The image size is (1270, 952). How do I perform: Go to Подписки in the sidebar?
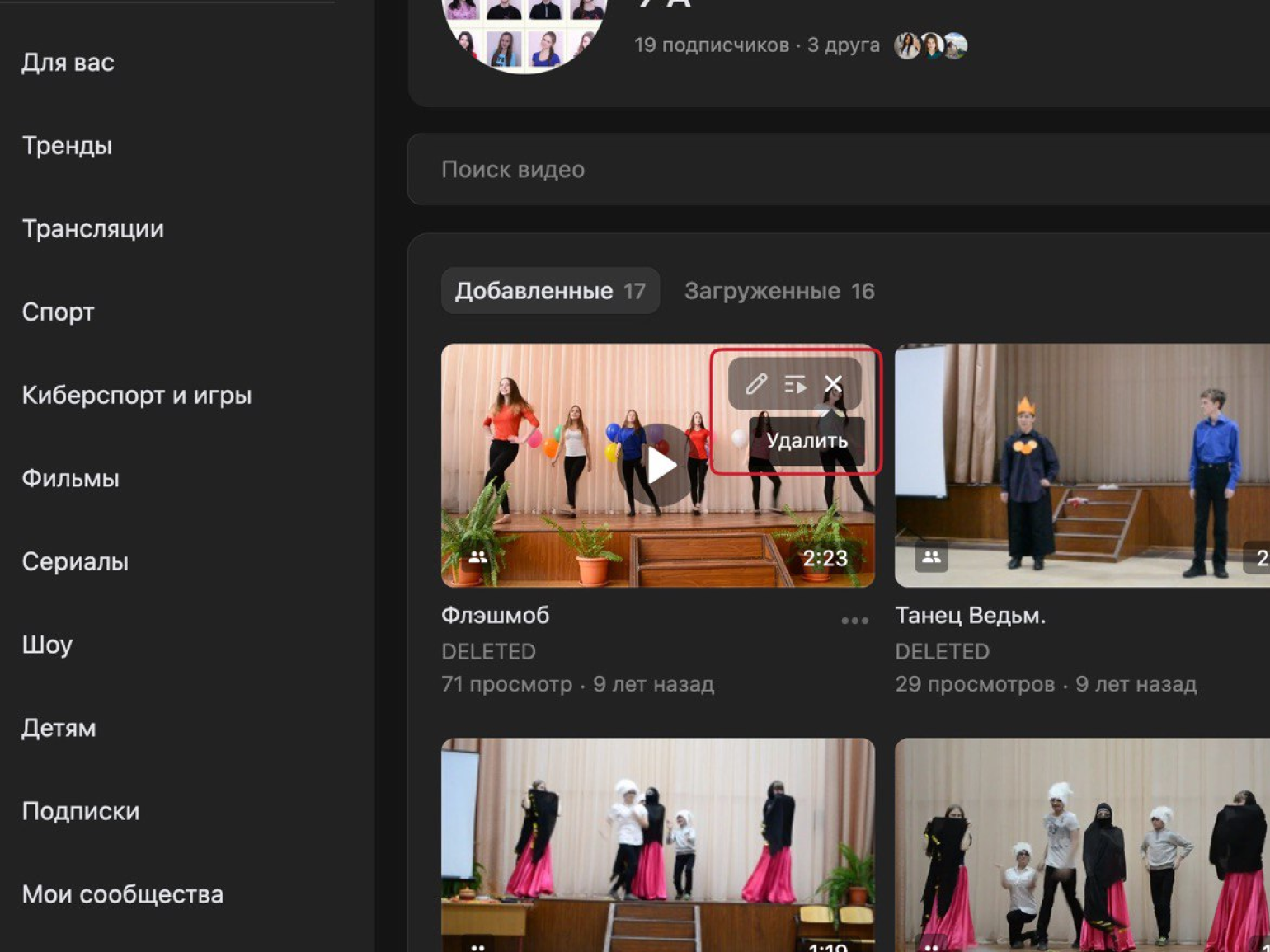click(x=81, y=812)
